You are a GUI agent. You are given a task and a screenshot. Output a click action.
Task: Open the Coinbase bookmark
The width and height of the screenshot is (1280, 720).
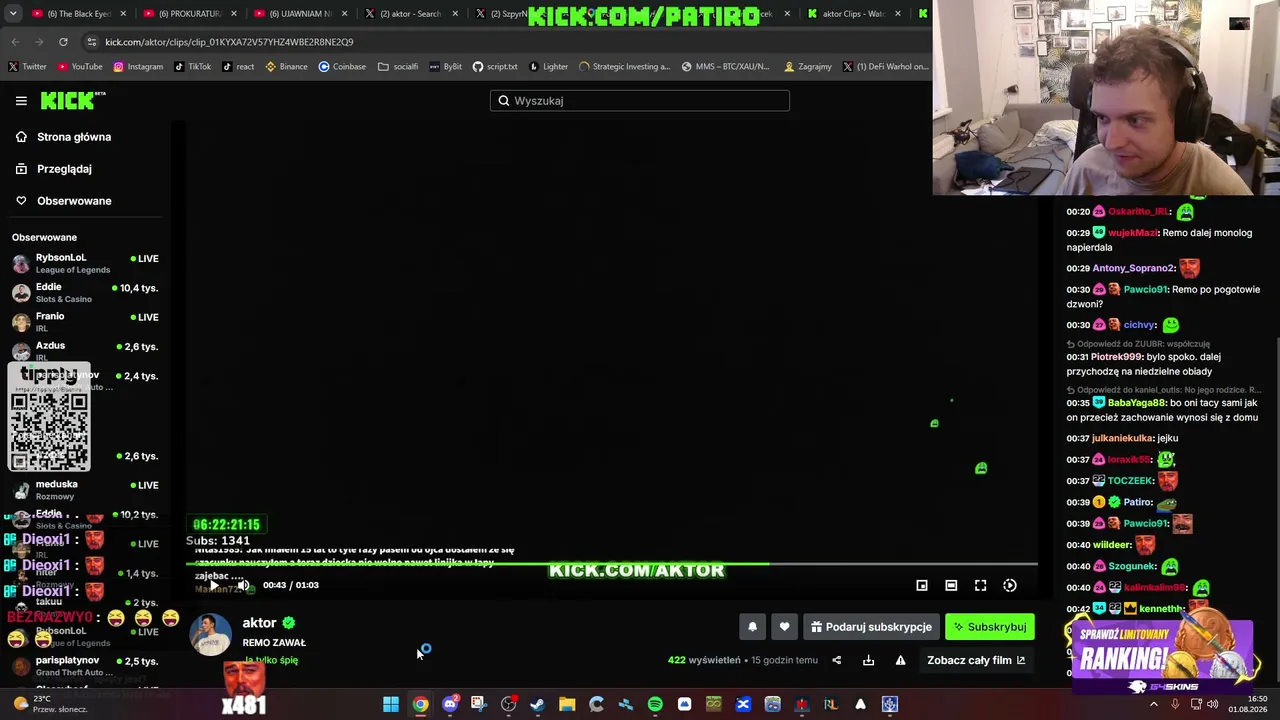point(342,67)
